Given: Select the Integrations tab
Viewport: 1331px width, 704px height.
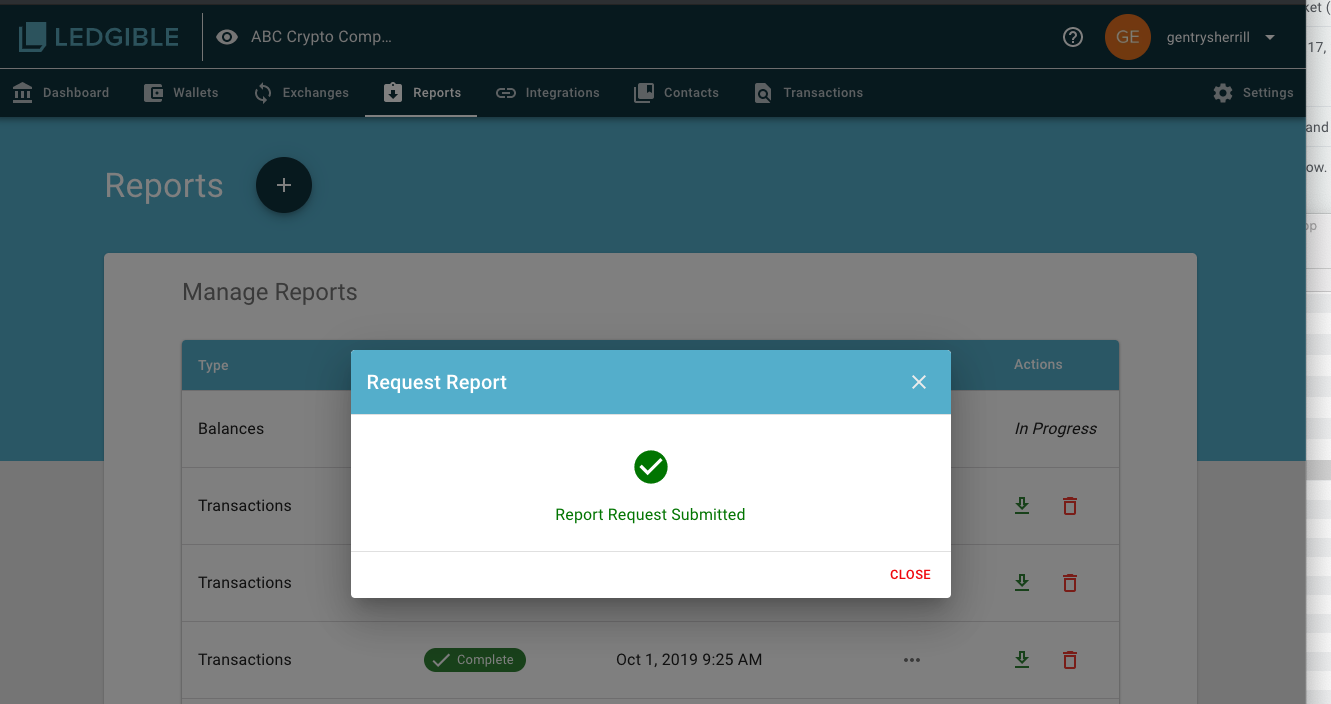Looking at the screenshot, I should click(x=548, y=93).
